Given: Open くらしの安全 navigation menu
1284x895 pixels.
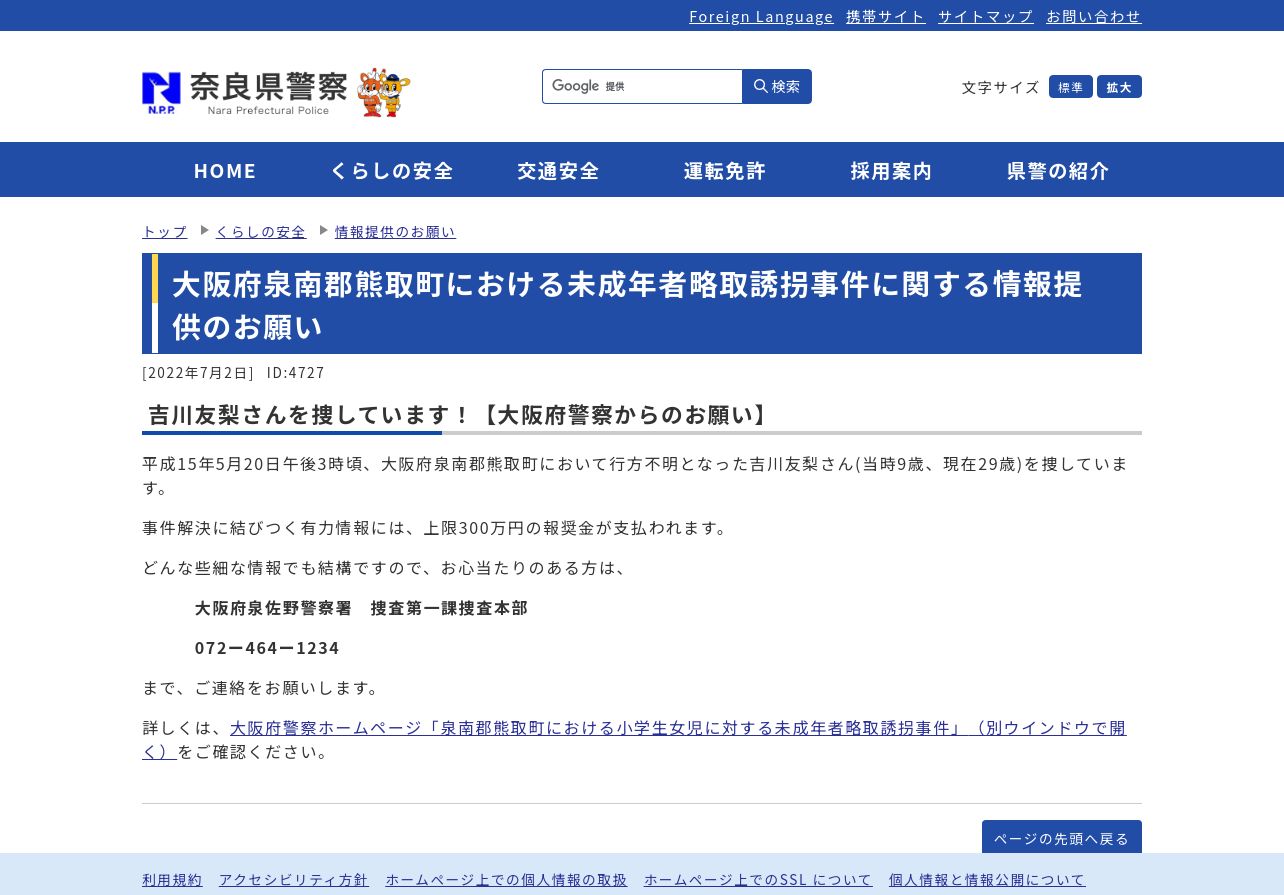Looking at the screenshot, I should tap(392, 170).
